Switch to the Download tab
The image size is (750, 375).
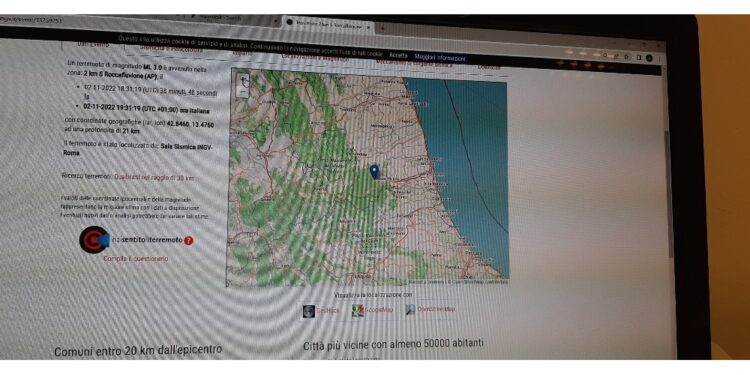pyautogui.click(x=489, y=67)
